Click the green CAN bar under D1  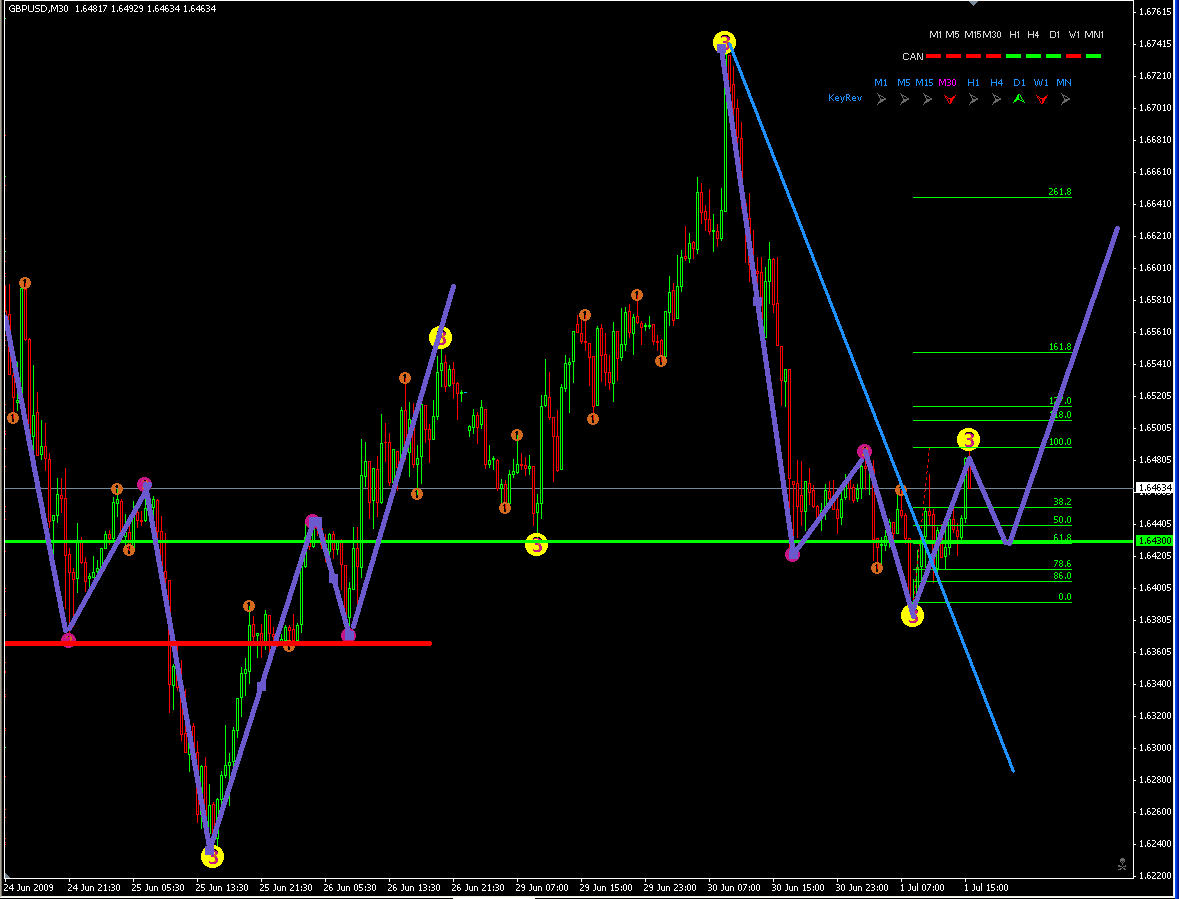(x=1054, y=56)
